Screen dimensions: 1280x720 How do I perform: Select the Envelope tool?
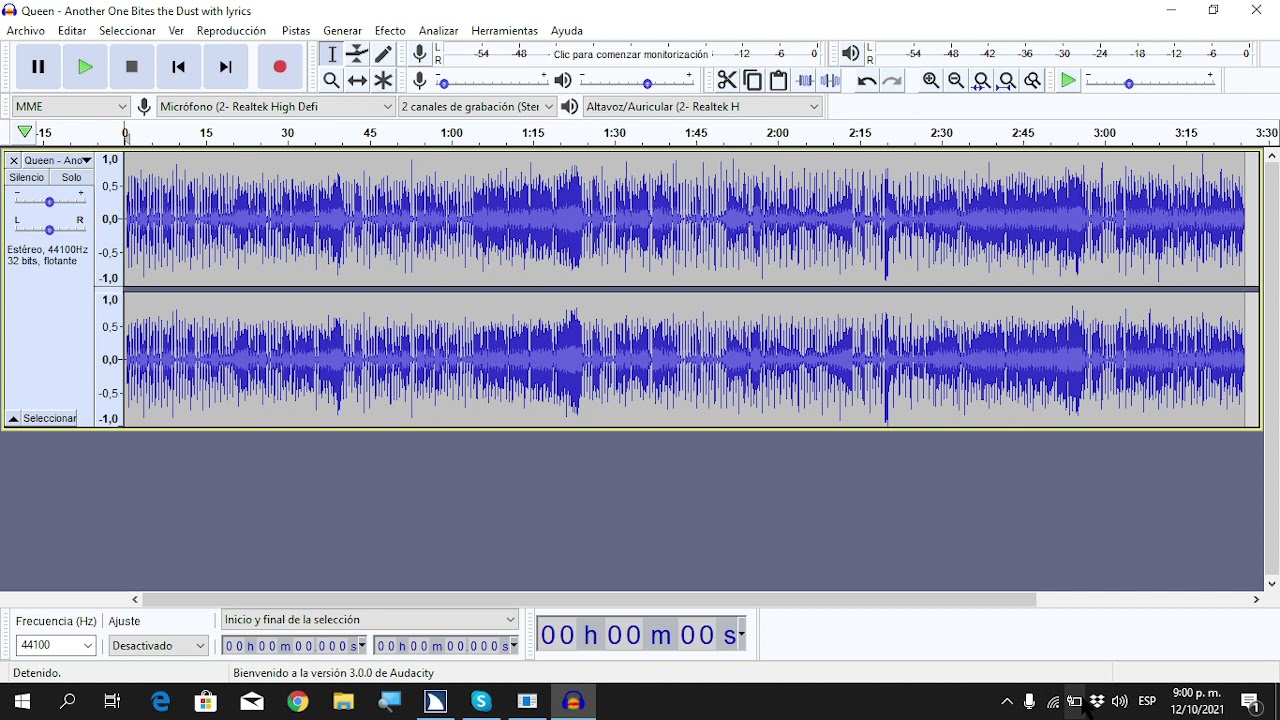(357, 54)
